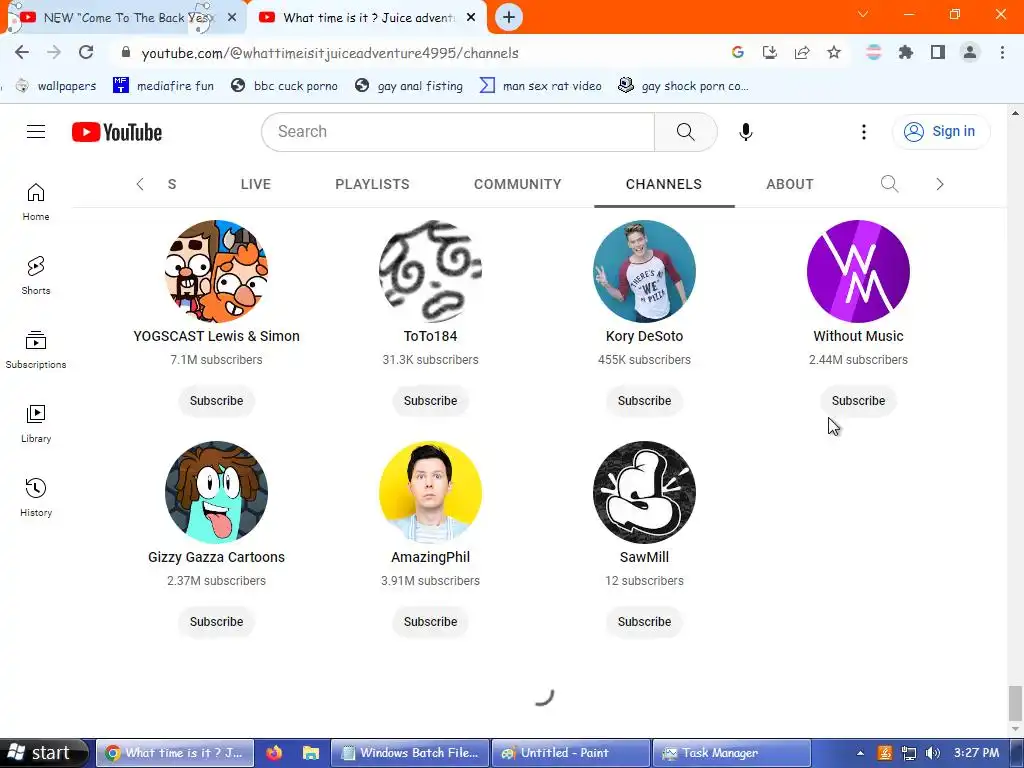Open Gizzy Gazza Cartoons channel avatar
This screenshot has width=1024, height=768.
tap(216, 492)
